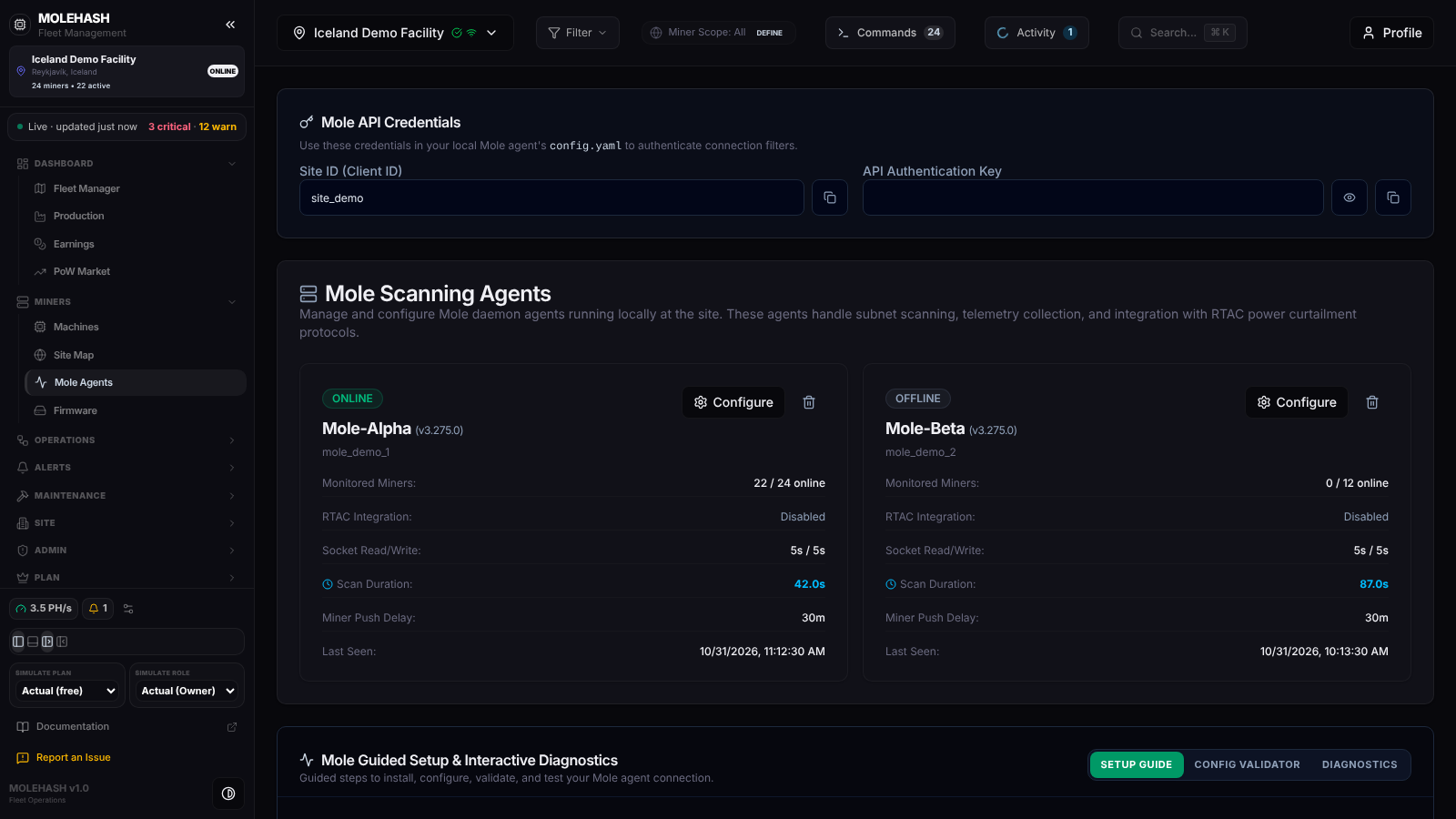
Task: Open the Iceland Demo Facility selector dropdown
Action: 395,33
